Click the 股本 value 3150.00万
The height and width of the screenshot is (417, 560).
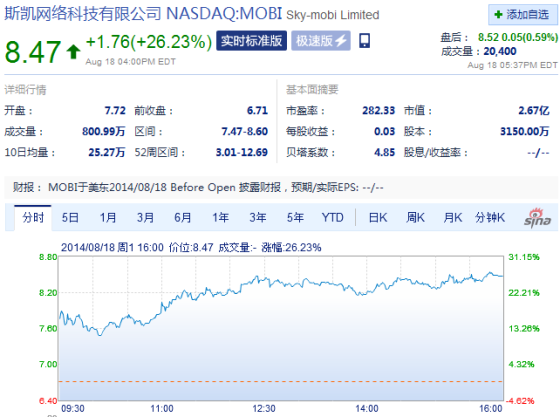tap(524, 131)
